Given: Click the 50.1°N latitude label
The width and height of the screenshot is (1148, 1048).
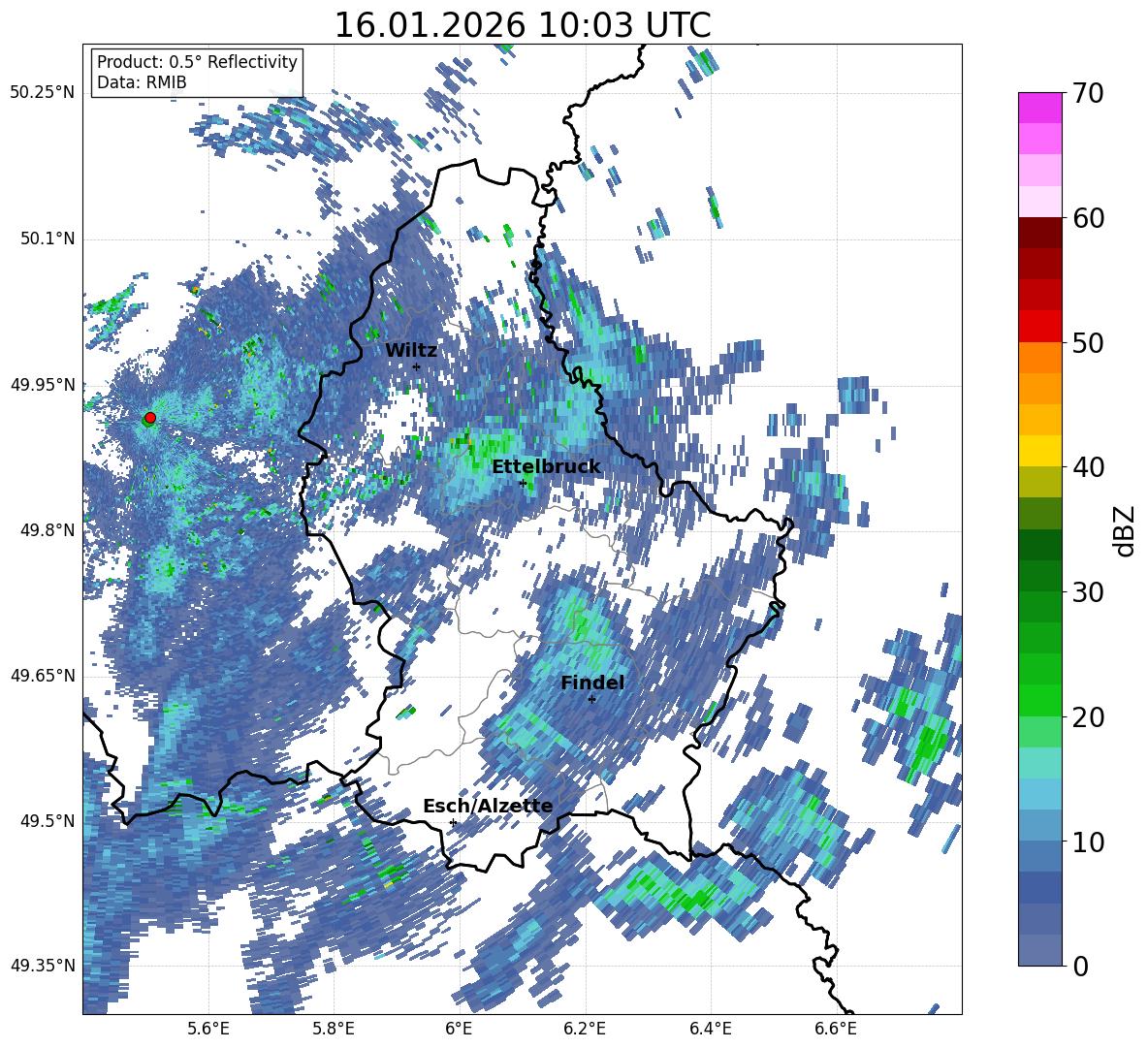Looking at the screenshot, I should pyautogui.click(x=48, y=238).
